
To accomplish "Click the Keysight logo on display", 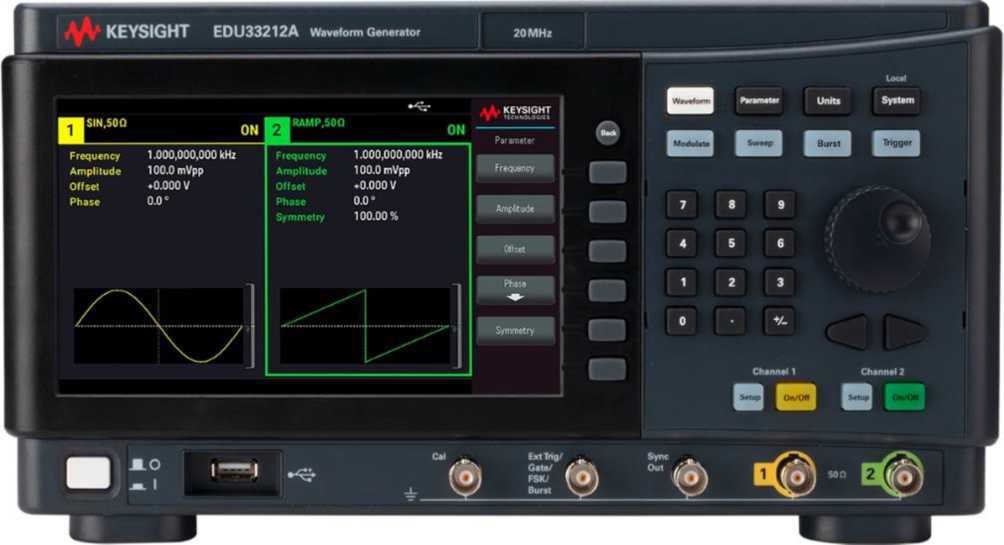I will (x=515, y=113).
